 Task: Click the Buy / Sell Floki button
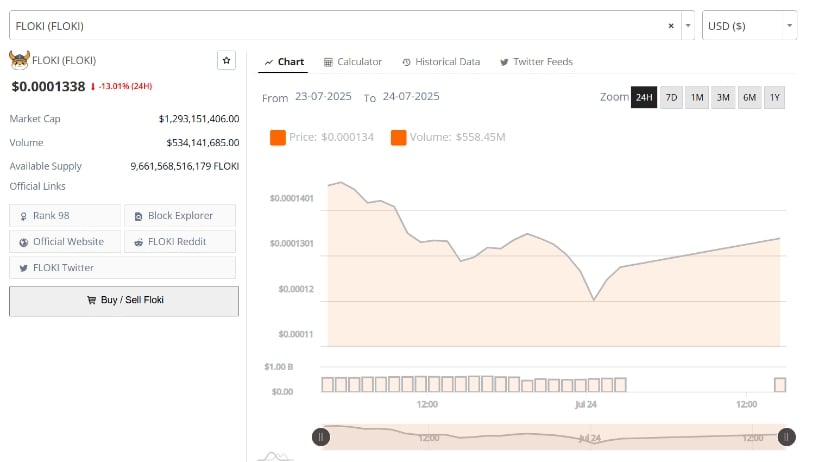(124, 301)
